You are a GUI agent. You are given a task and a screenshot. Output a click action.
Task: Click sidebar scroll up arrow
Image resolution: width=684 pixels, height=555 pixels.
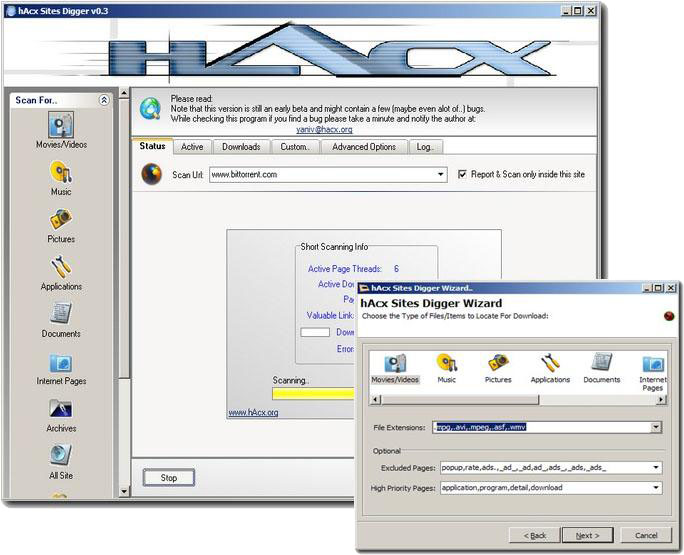124,92
